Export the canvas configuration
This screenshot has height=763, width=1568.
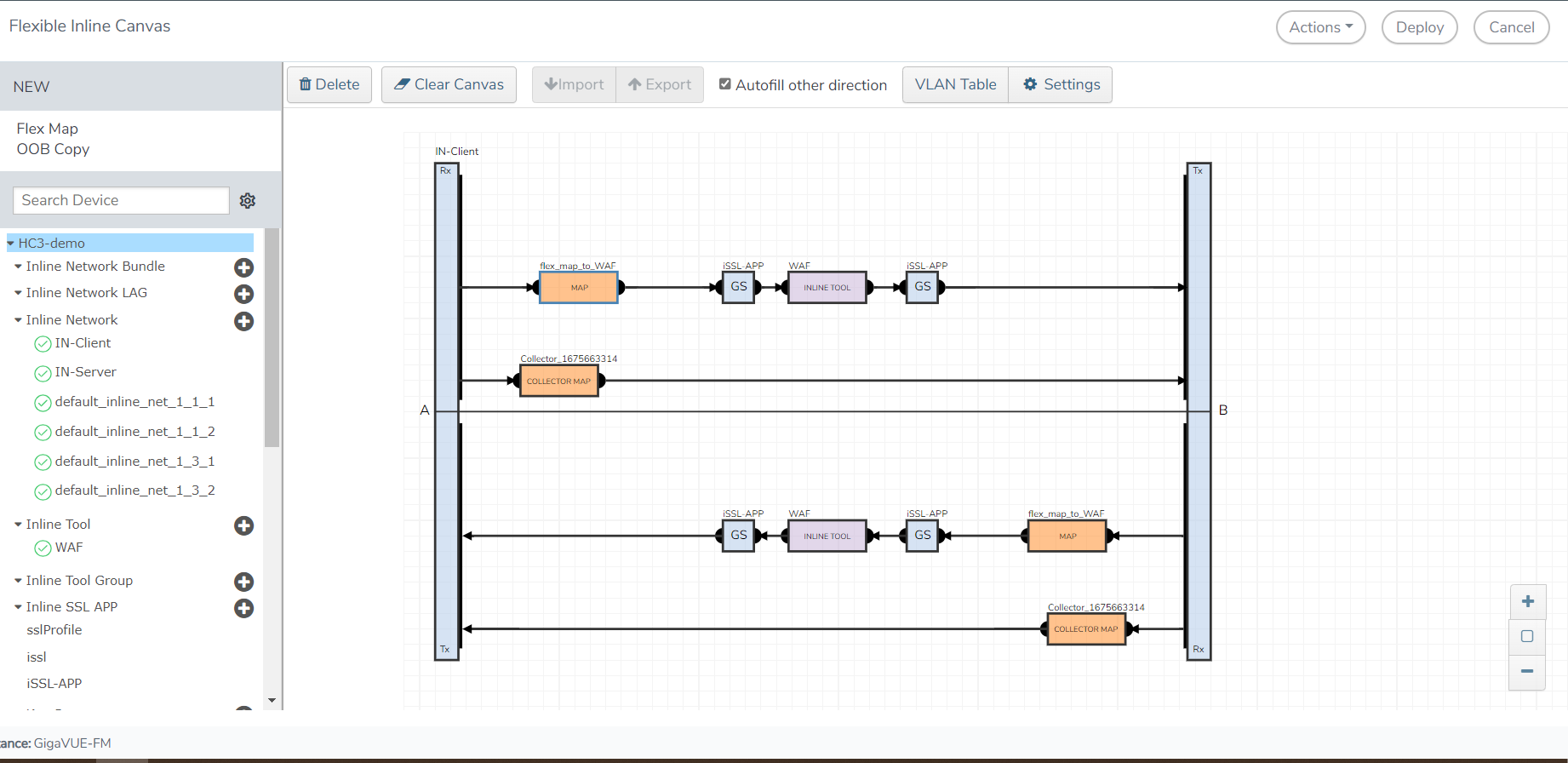coord(660,84)
